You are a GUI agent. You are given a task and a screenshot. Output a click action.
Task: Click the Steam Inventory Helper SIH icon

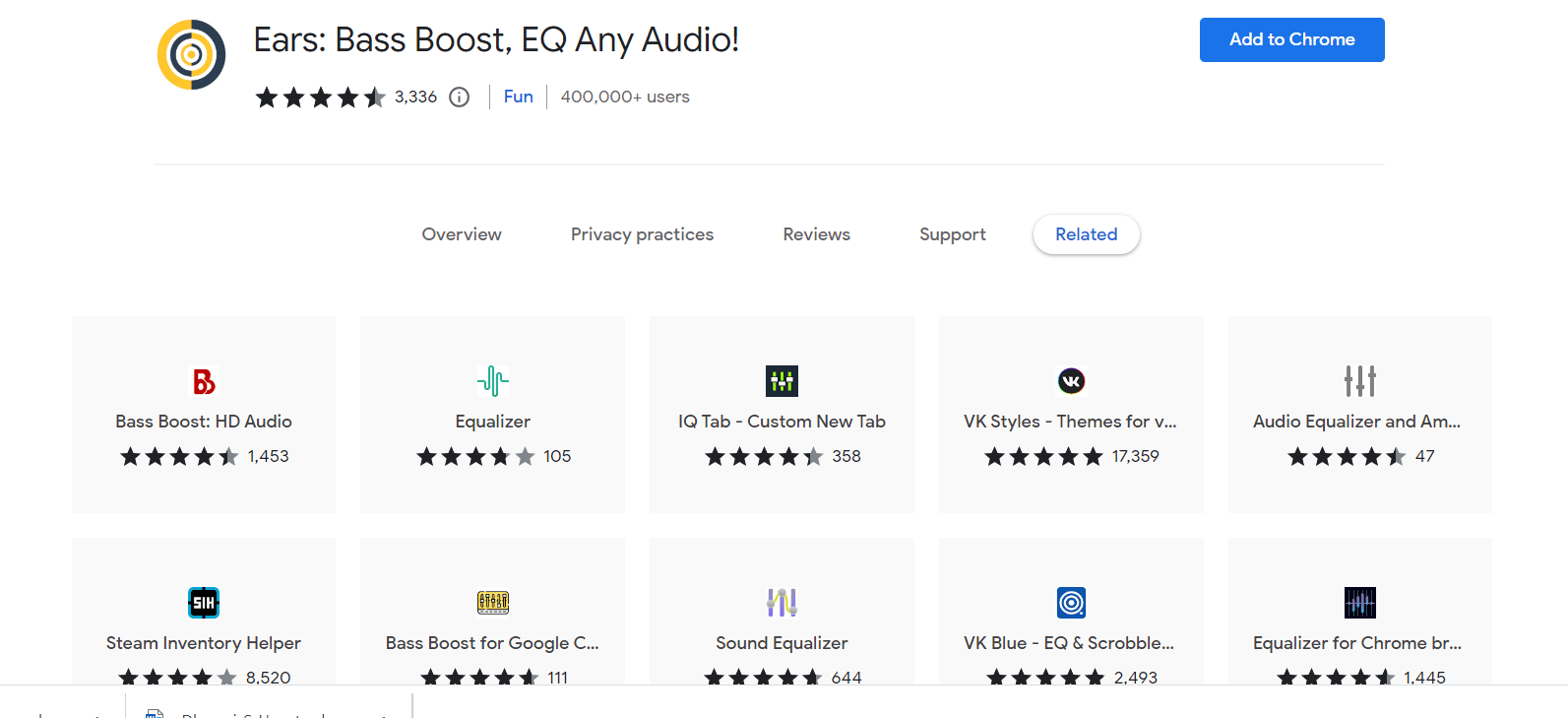(204, 603)
